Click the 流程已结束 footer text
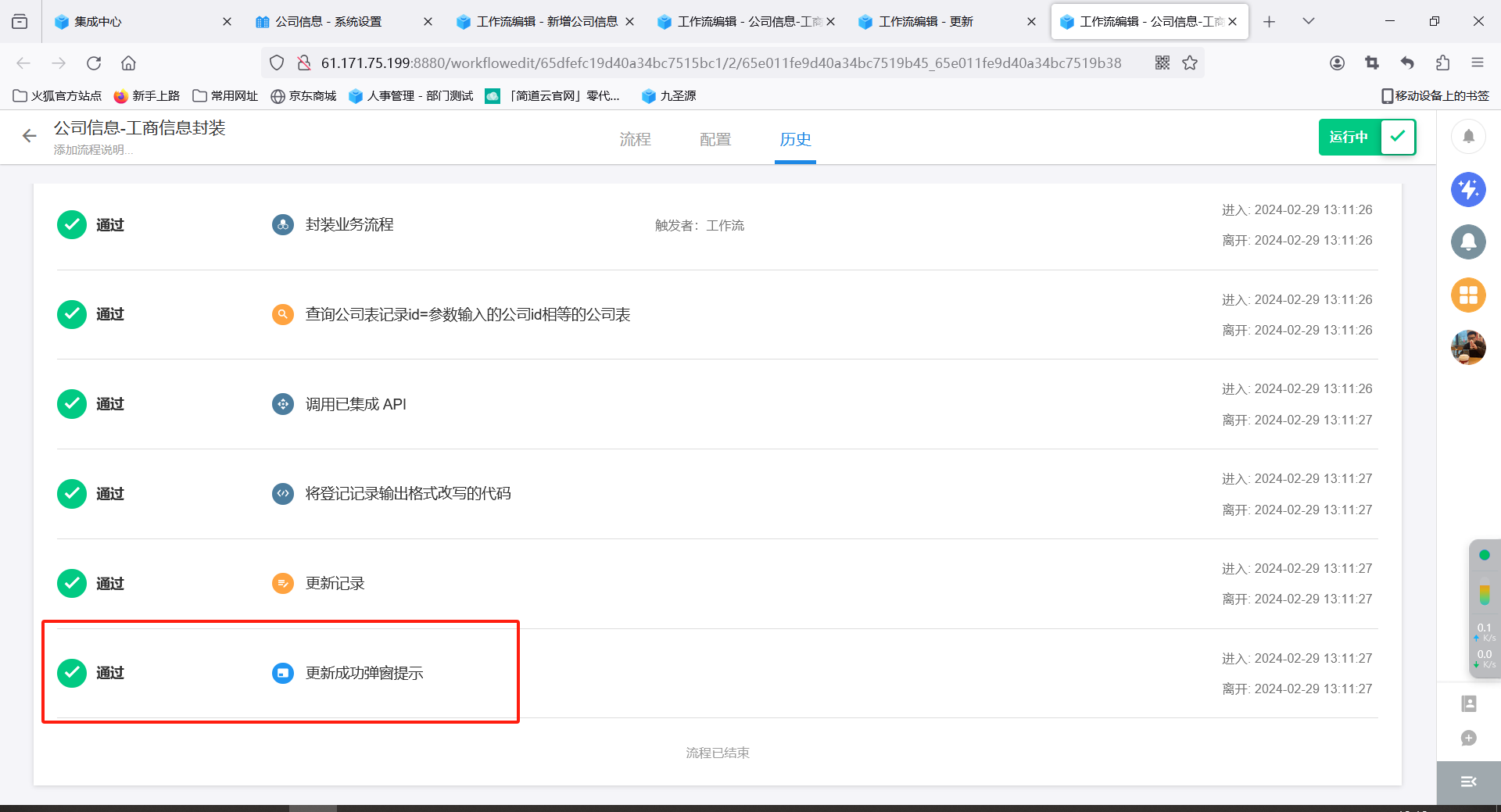1501x812 pixels. click(717, 753)
